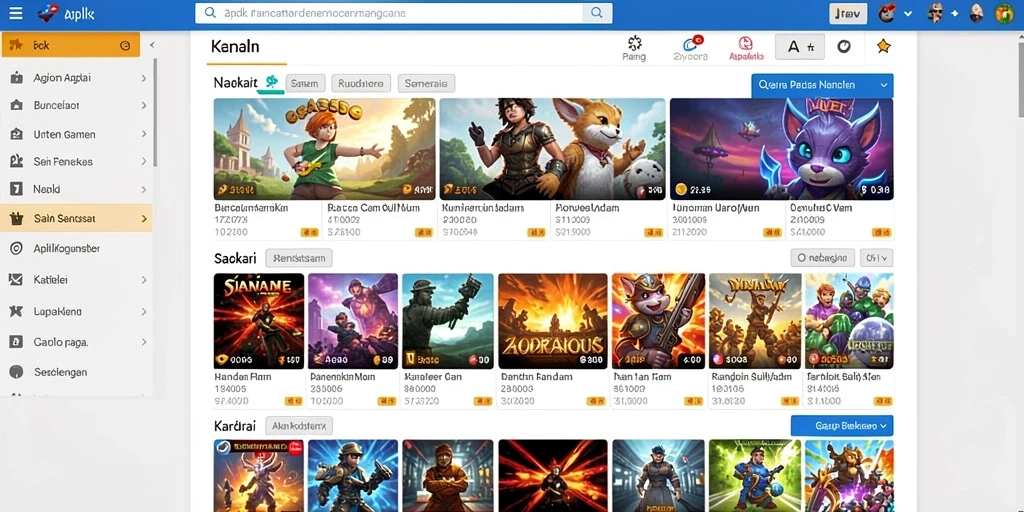The width and height of the screenshot is (1024, 512).
Task: Expand the Agion Agplai sidebar chevron
Action: point(144,78)
